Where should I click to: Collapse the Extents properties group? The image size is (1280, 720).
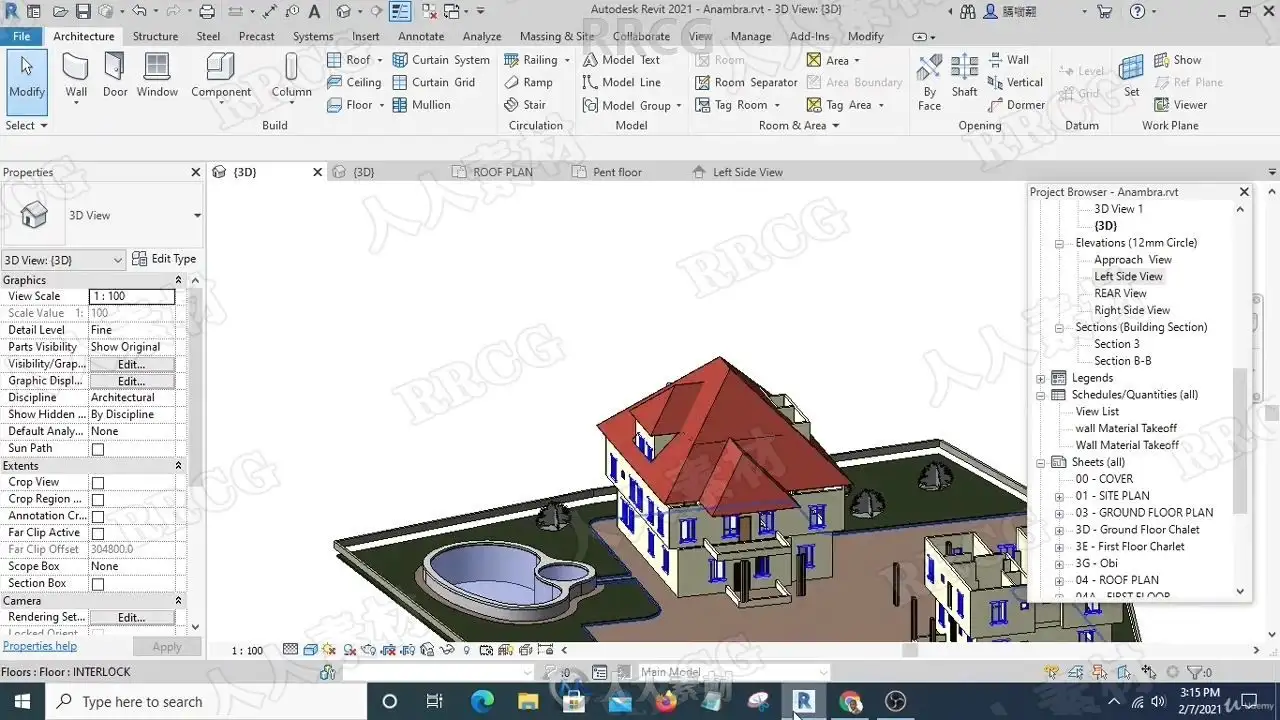(x=179, y=466)
